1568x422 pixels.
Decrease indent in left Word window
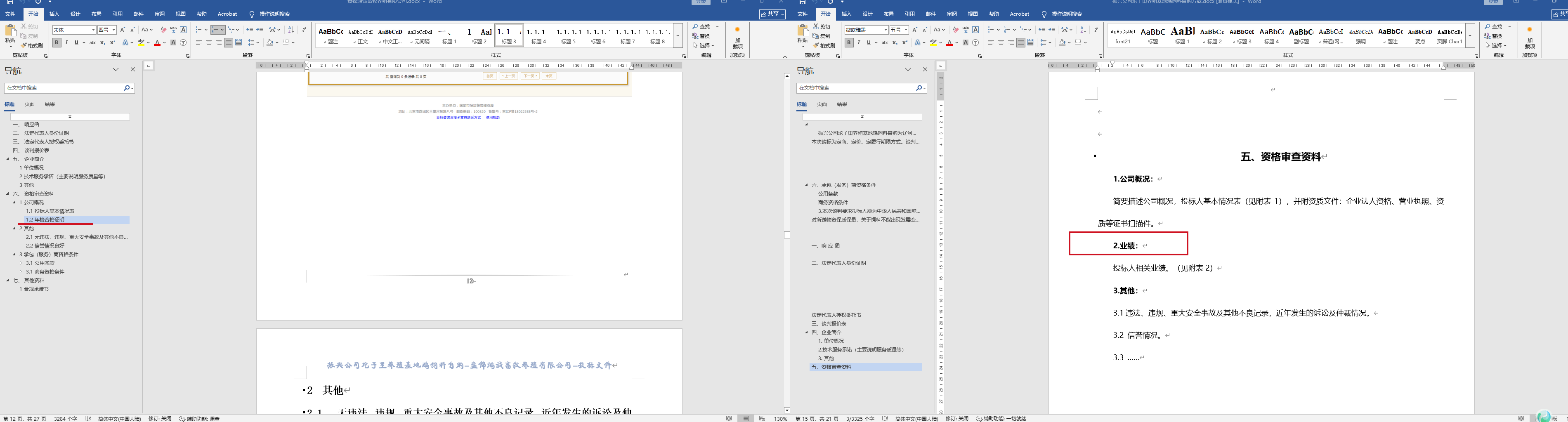pyautogui.click(x=250, y=30)
